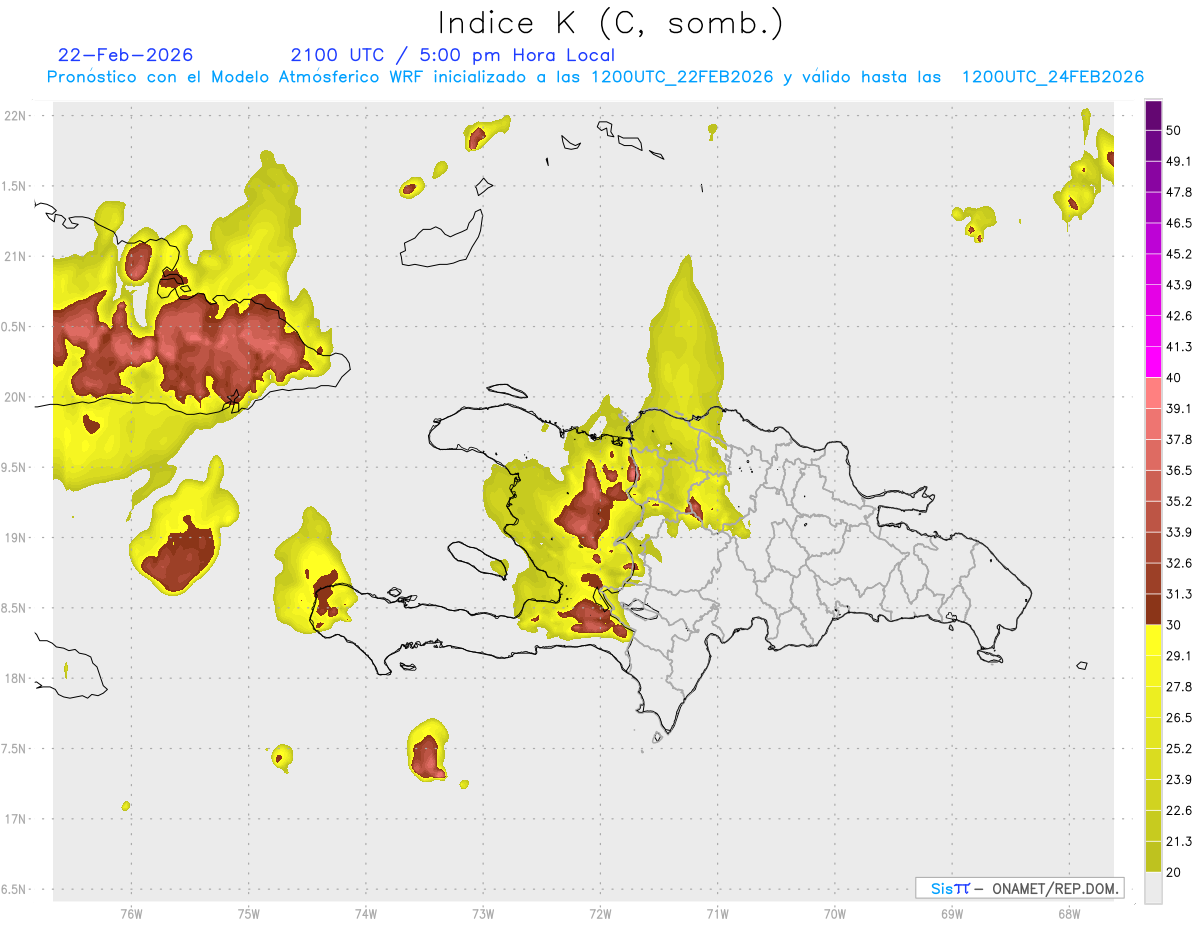1200x927 pixels.
Task: Click the 20N latitude axis label
Action: click(17, 397)
